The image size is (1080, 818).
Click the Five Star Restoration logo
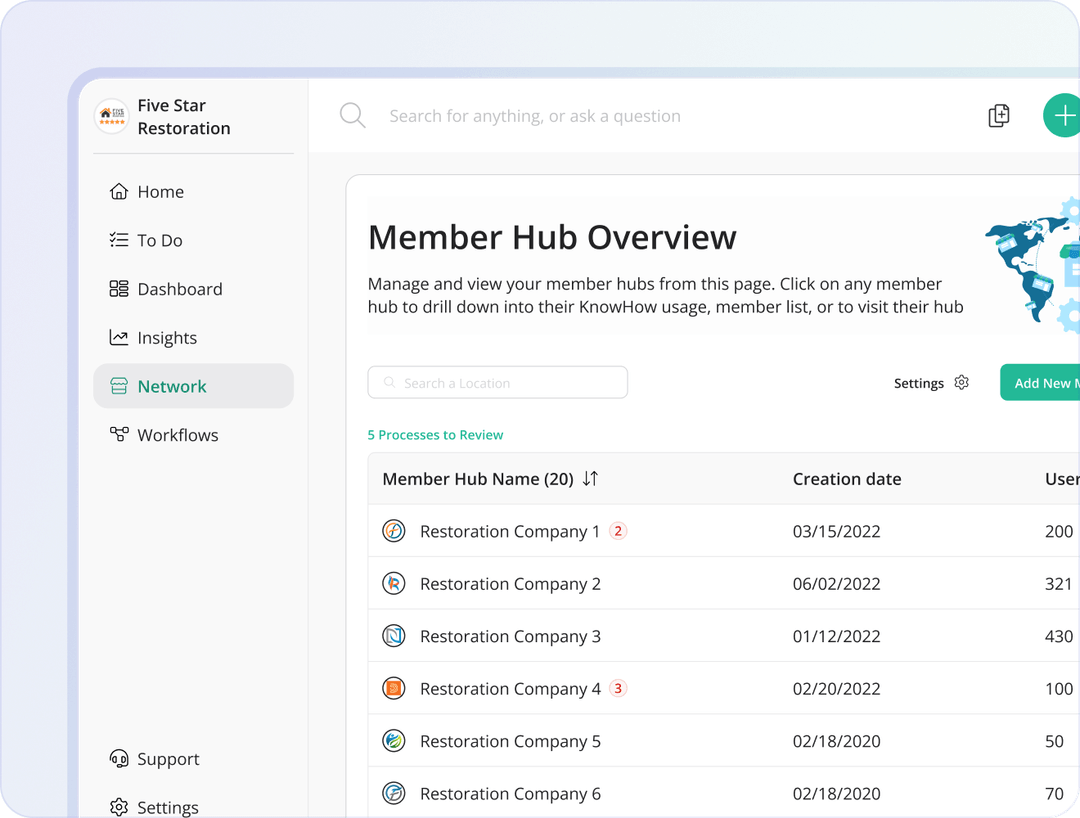(x=111, y=115)
